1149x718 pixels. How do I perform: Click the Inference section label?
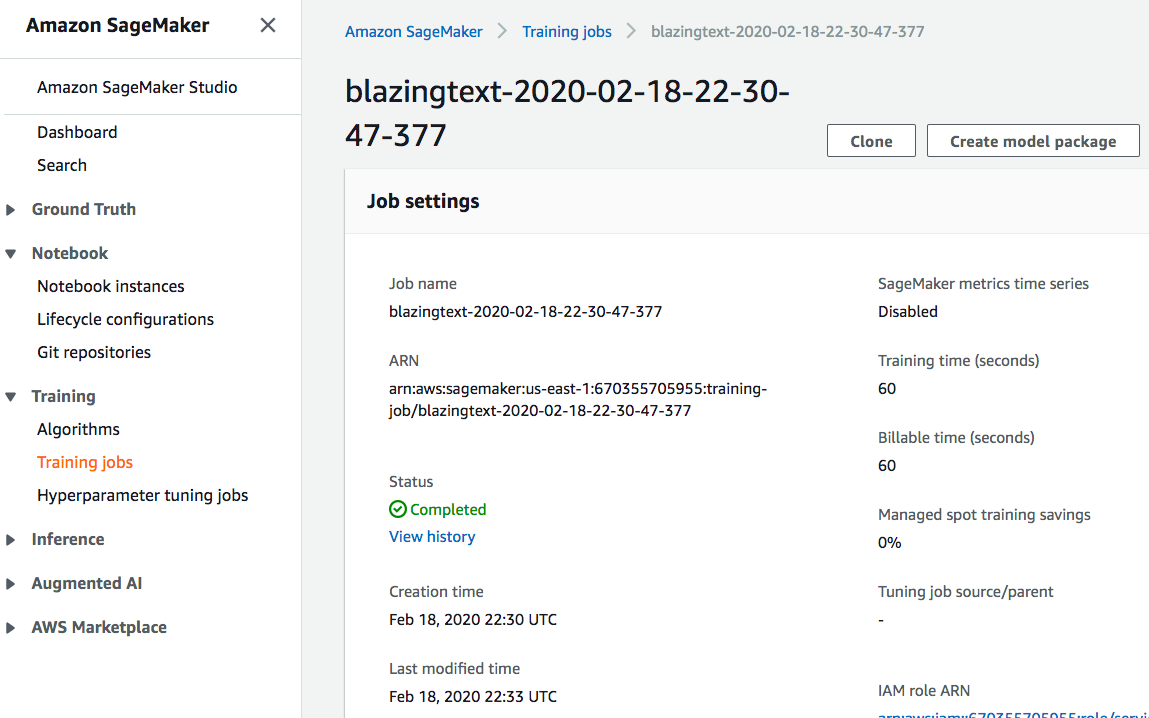tap(68, 539)
